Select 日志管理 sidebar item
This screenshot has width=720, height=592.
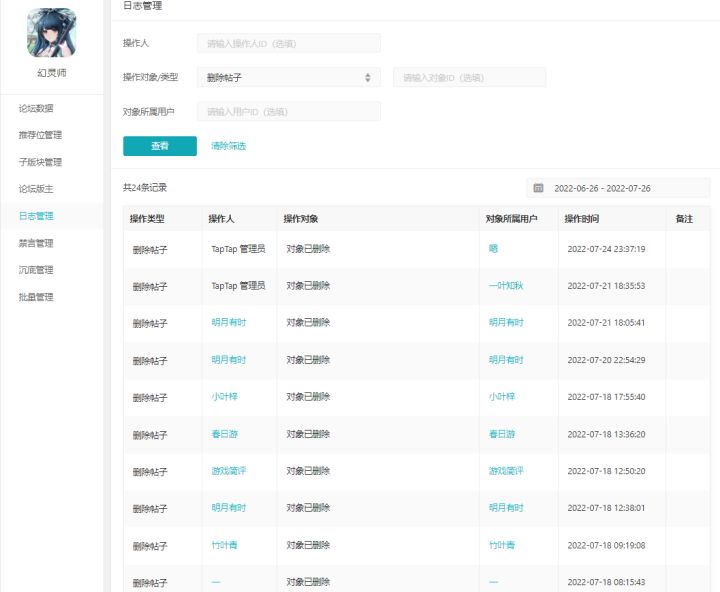coord(36,216)
